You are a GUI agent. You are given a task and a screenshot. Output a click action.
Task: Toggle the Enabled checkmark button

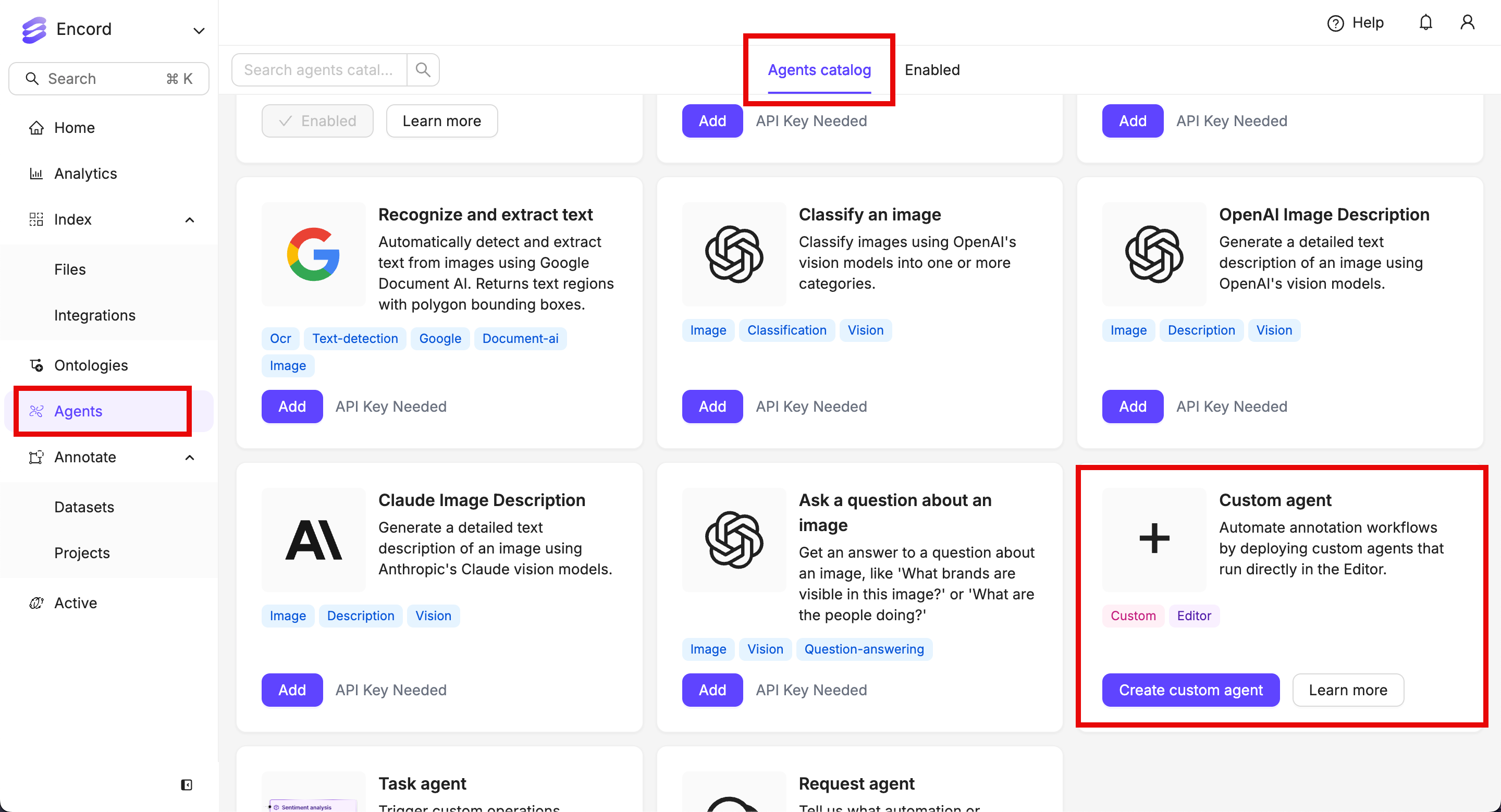(317, 121)
